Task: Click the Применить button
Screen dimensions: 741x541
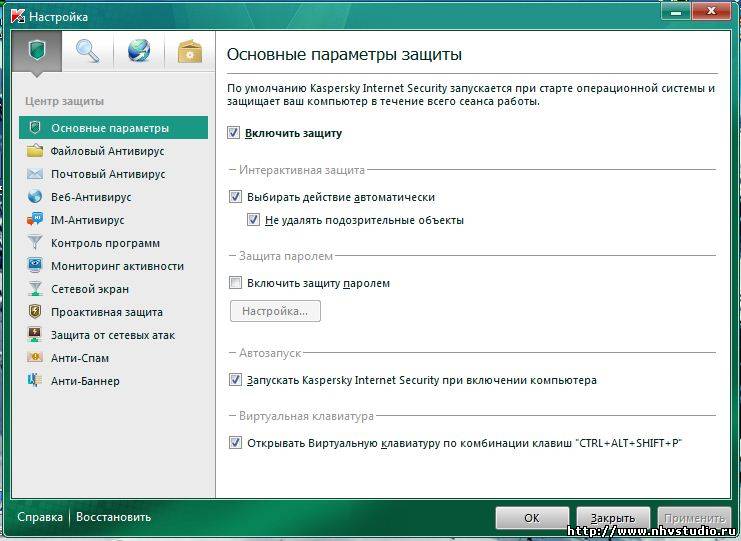Action: (x=694, y=518)
